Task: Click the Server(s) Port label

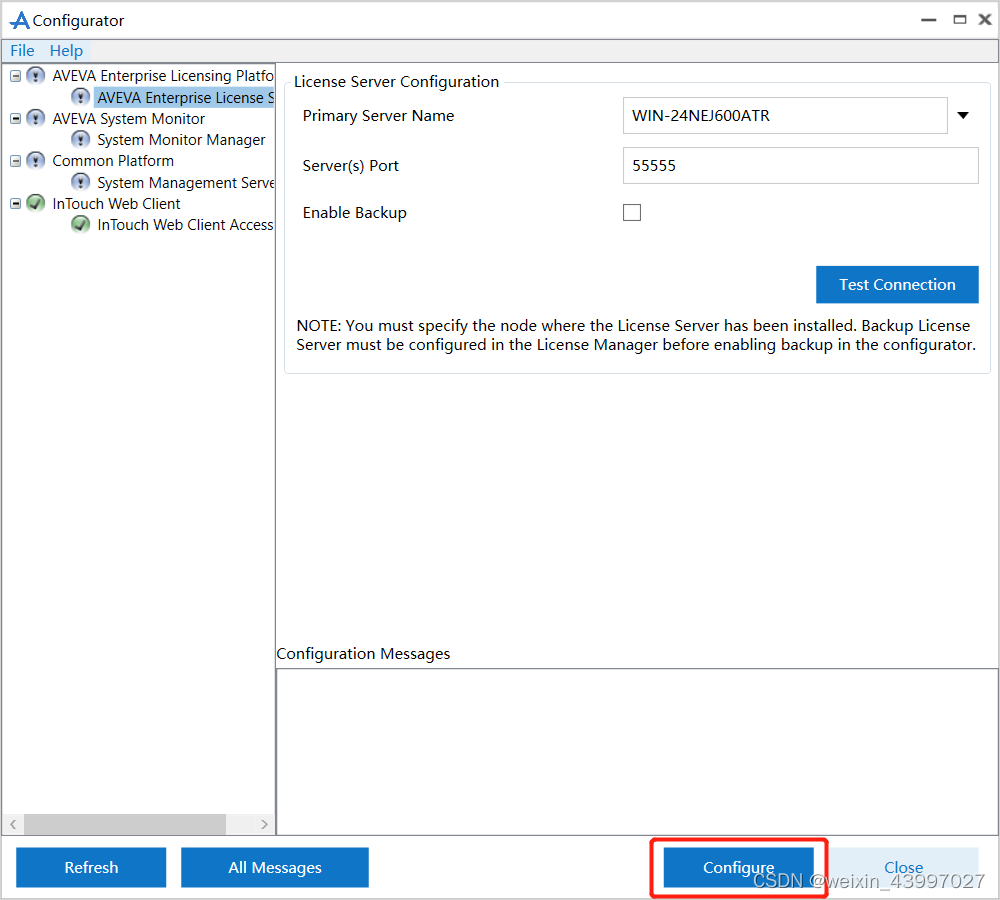Action: [350, 166]
